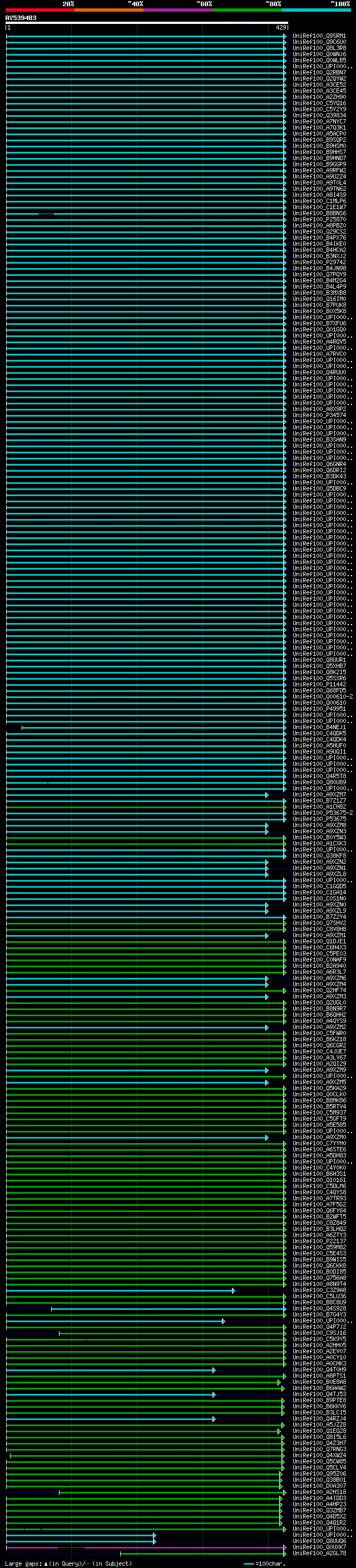The width and height of the screenshot is (356, 1568).
Task: Click the label UniRef100_Q1DJE1
Action: pos(319,941)
